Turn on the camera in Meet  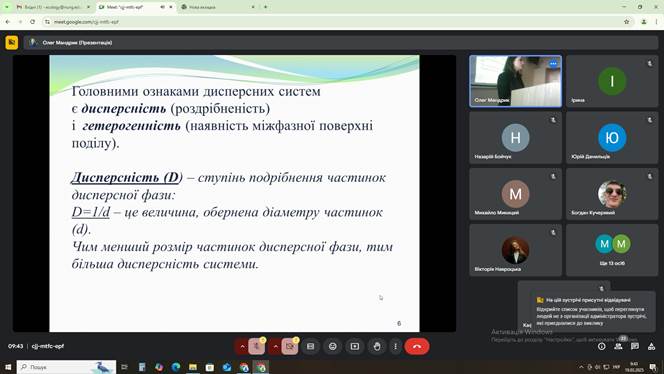click(289, 346)
